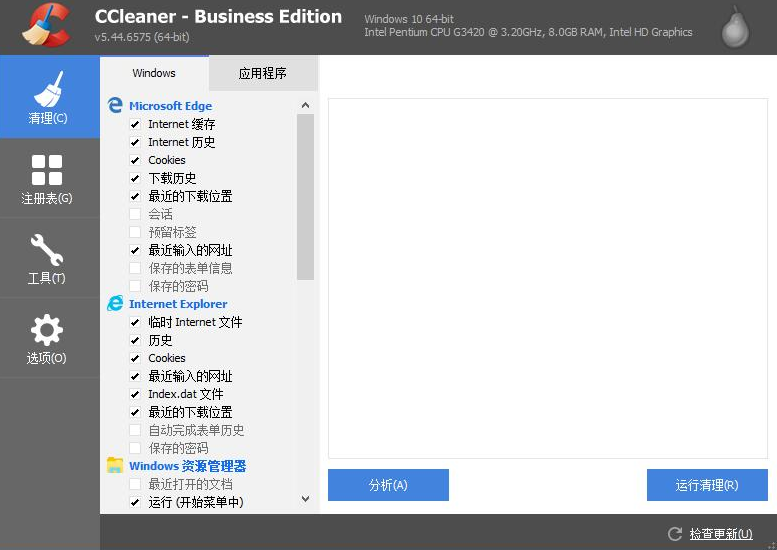Click the CCleaner logo icon
The image size is (777, 550).
click(x=46, y=25)
